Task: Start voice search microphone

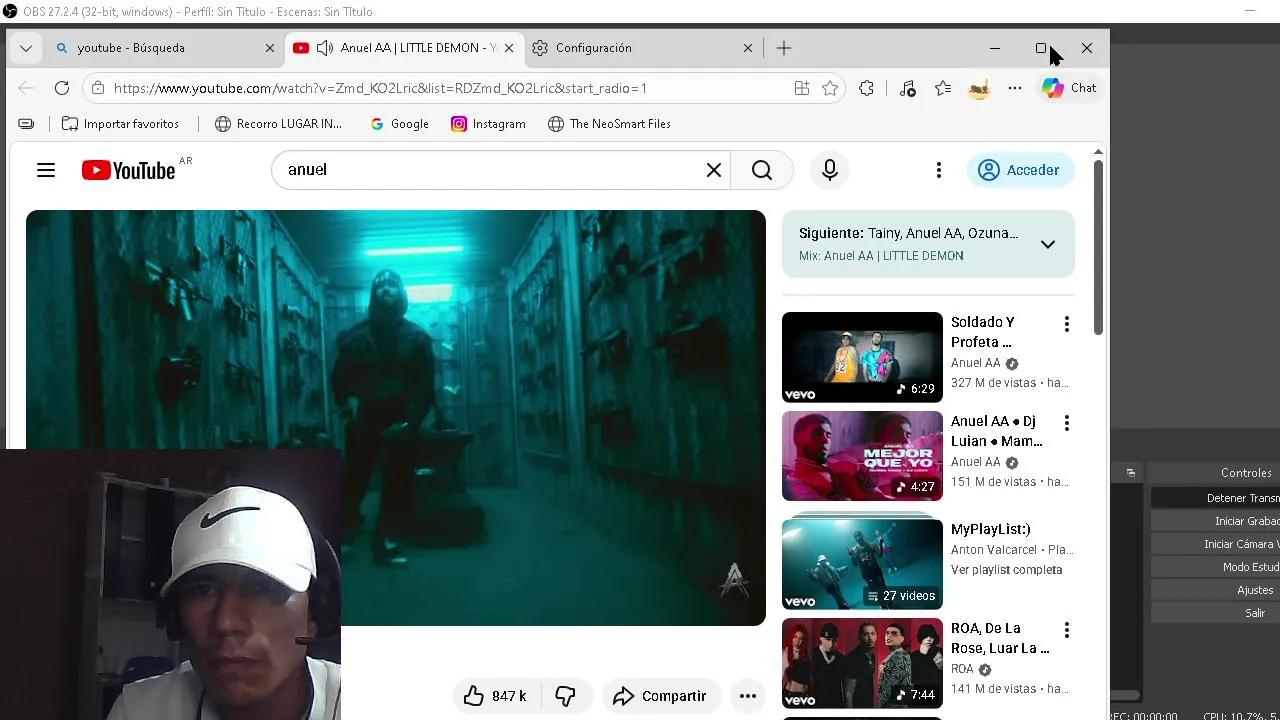Action: tap(829, 170)
